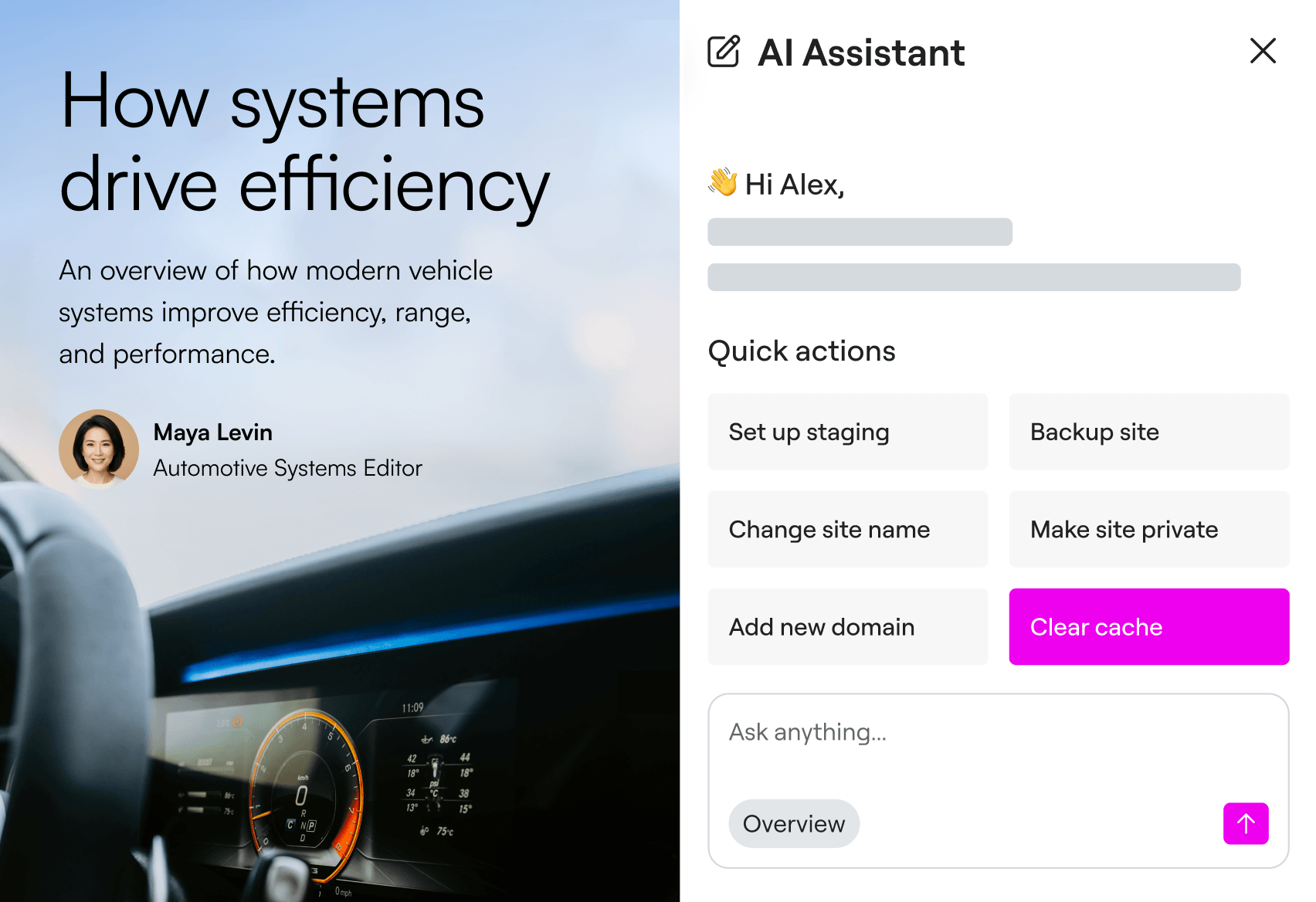Viewport: 1316px width, 902px height.
Task: Select the Change site name action
Action: 847,529
